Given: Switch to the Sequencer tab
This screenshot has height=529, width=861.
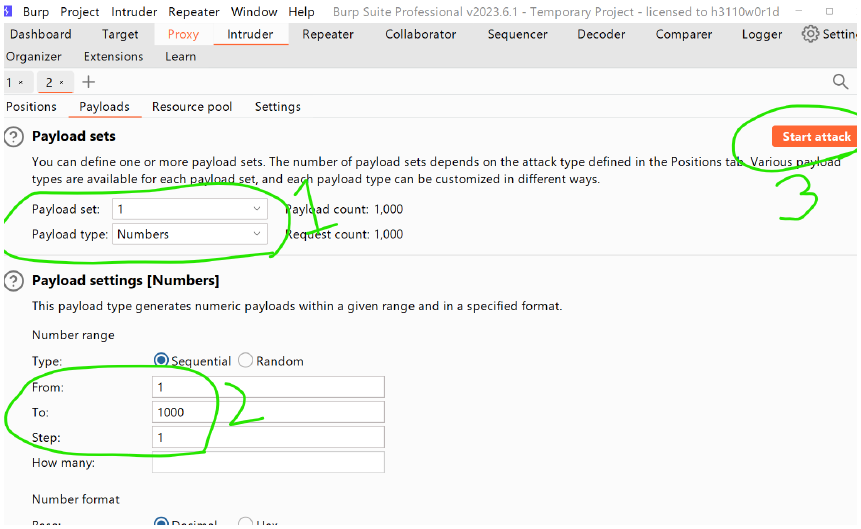Looking at the screenshot, I should [x=518, y=34].
